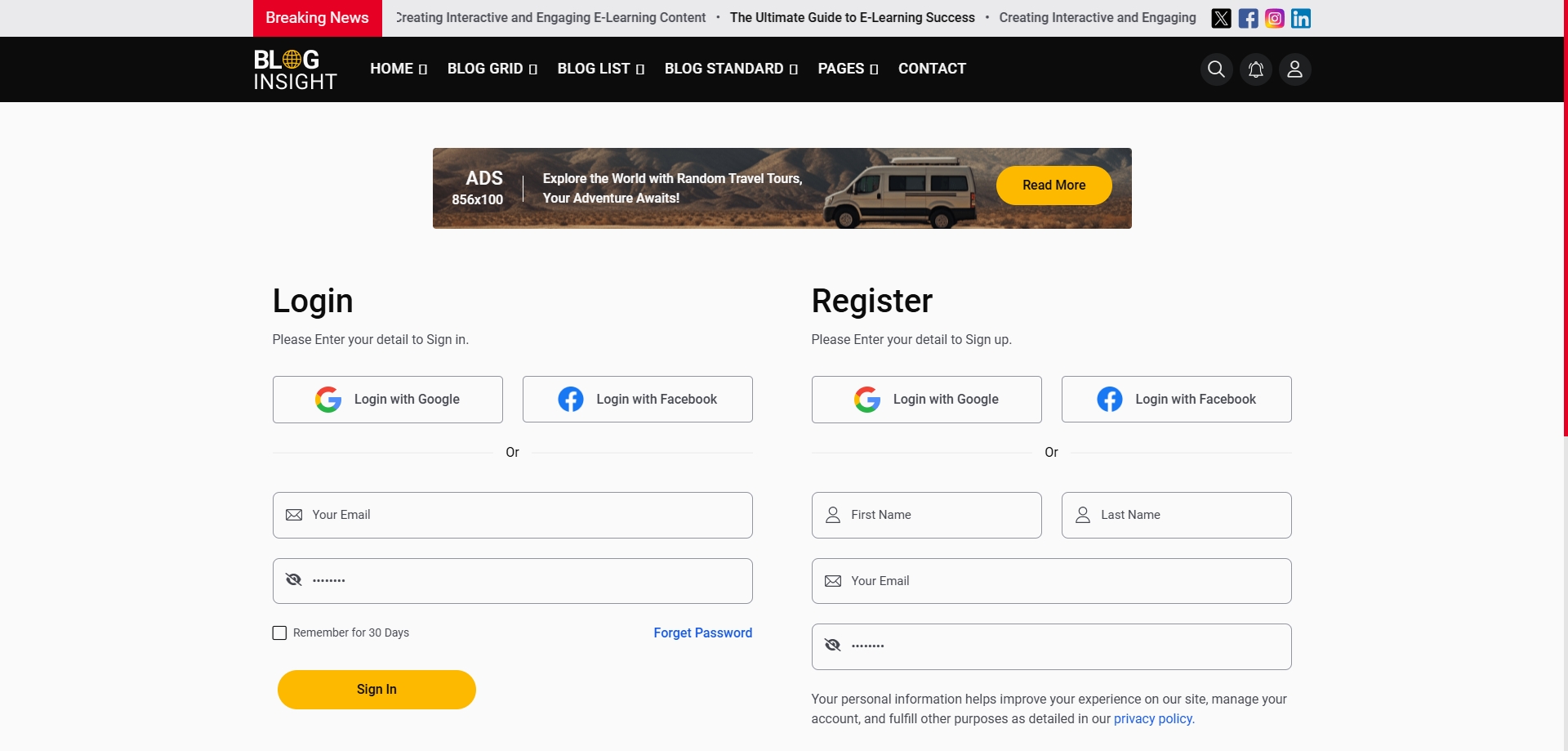Expand the BLOG GRID dropdown menu

coord(492,69)
